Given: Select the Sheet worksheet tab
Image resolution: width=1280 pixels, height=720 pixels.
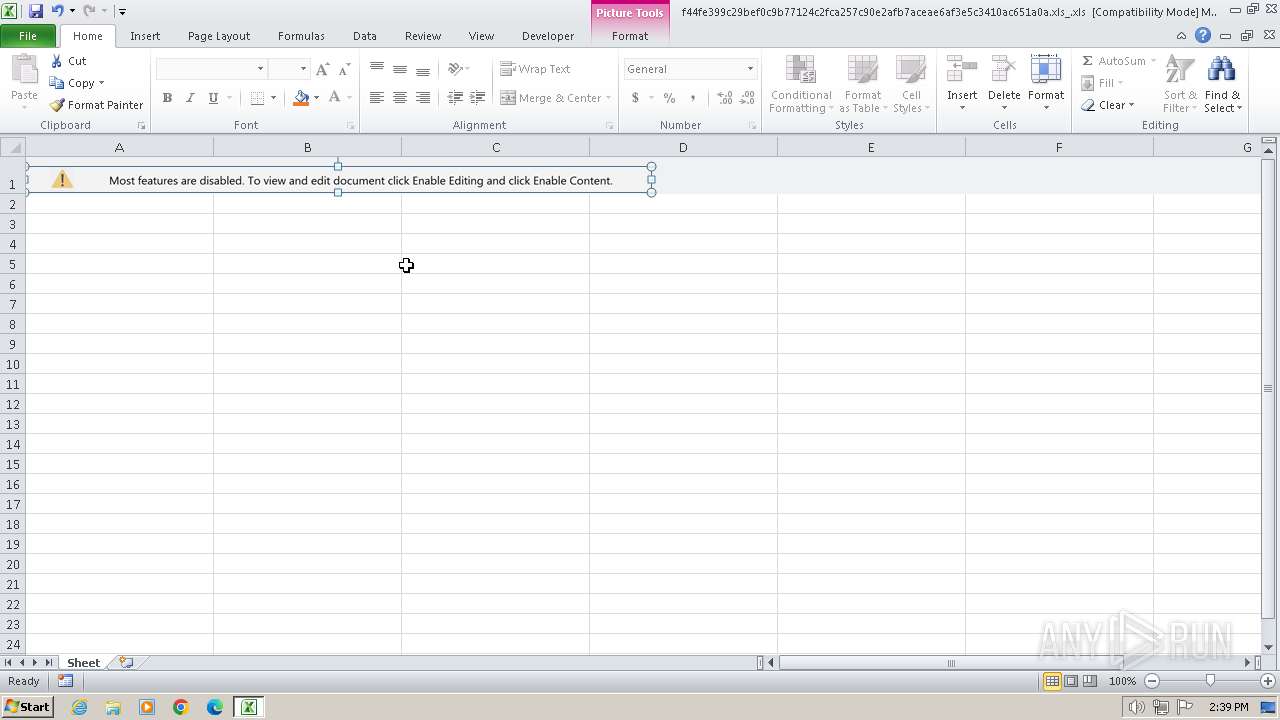Looking at the screenshot, I should (x=83, y=663).
